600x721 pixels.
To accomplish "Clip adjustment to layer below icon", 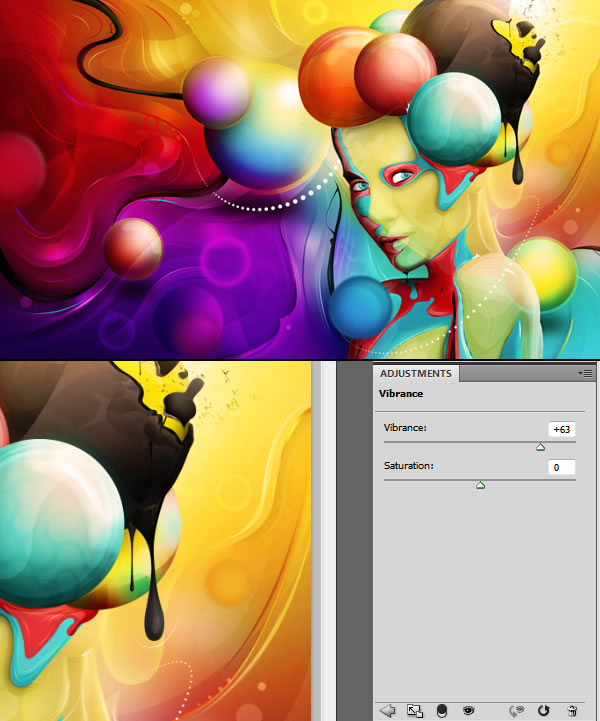I will click(442, 710).
